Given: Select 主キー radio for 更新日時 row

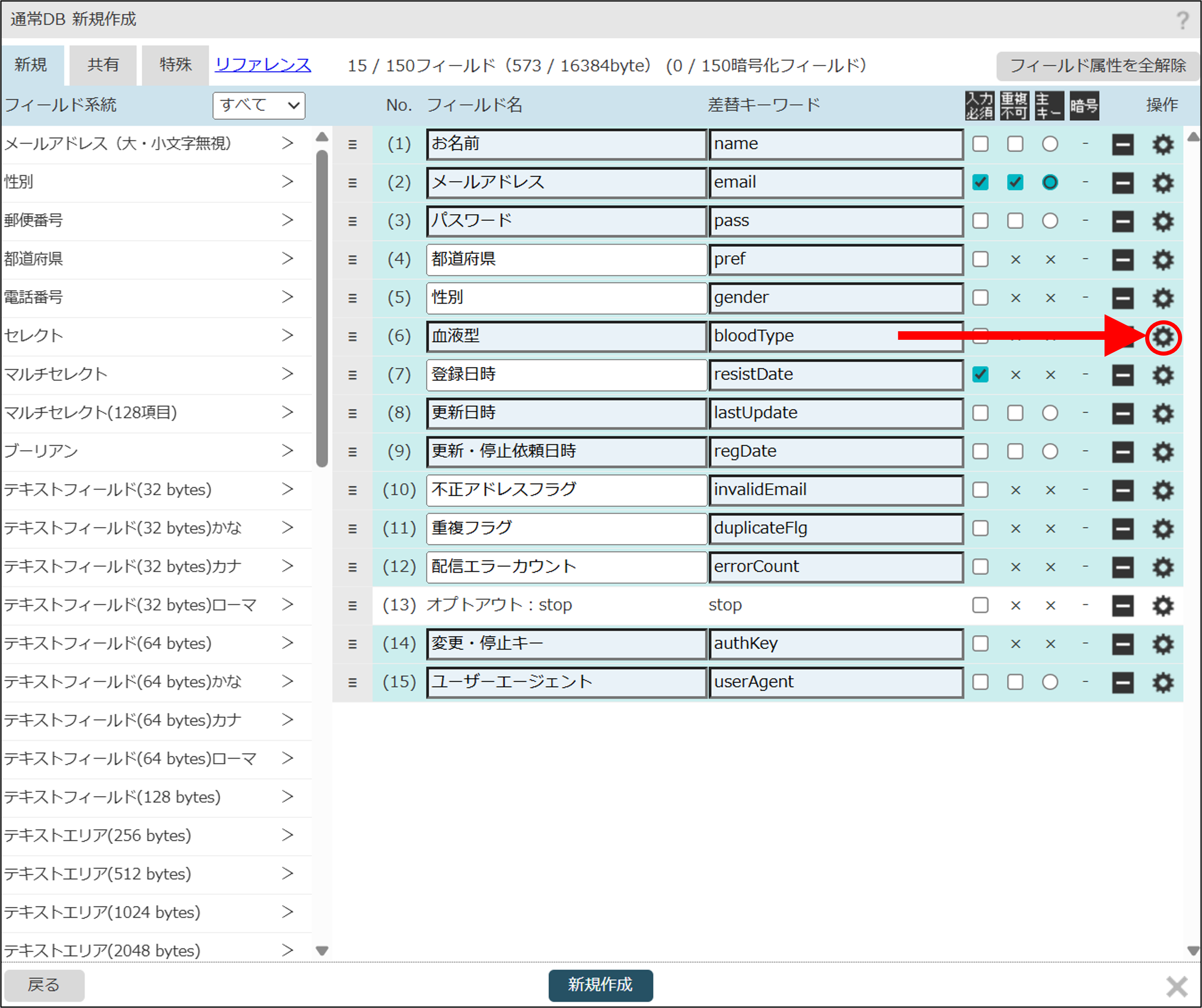Looking at the screenshot, I should click(1050, 413).
